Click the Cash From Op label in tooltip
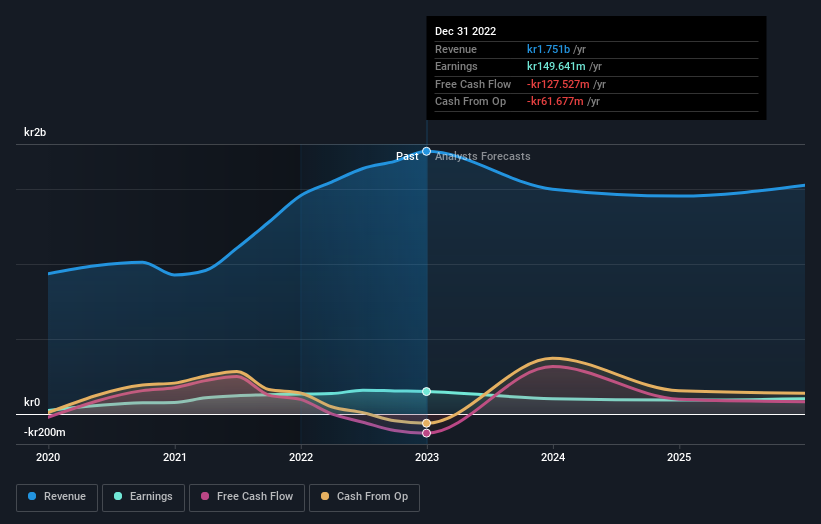The image size is (821, 524). tap(471, 102)
